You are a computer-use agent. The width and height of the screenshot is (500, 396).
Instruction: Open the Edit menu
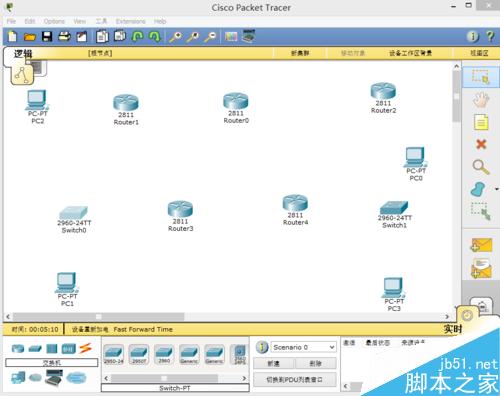[30, 21]
